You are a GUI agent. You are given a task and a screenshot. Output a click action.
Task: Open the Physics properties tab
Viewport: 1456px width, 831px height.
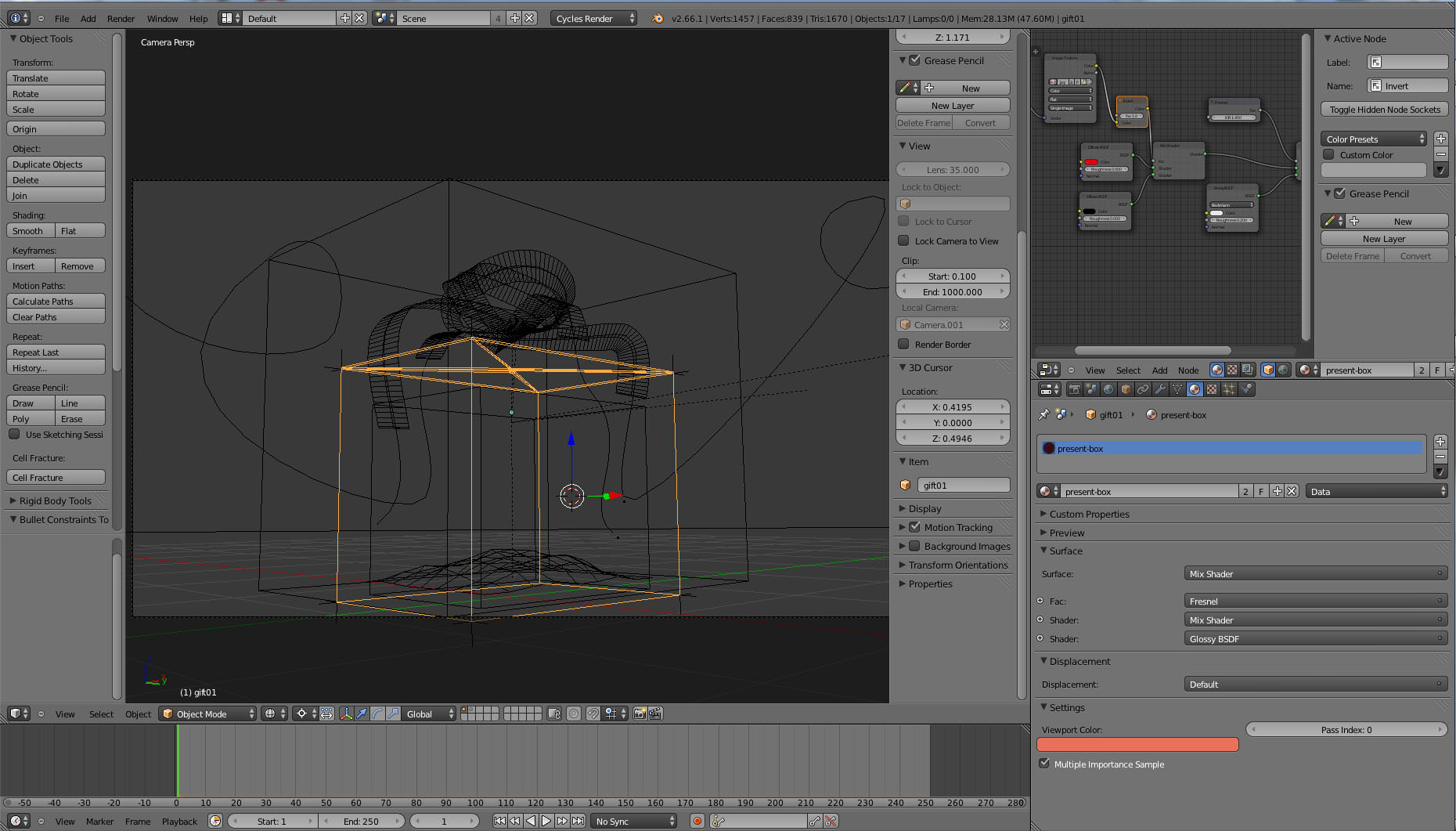click(x=1246, y=389)
